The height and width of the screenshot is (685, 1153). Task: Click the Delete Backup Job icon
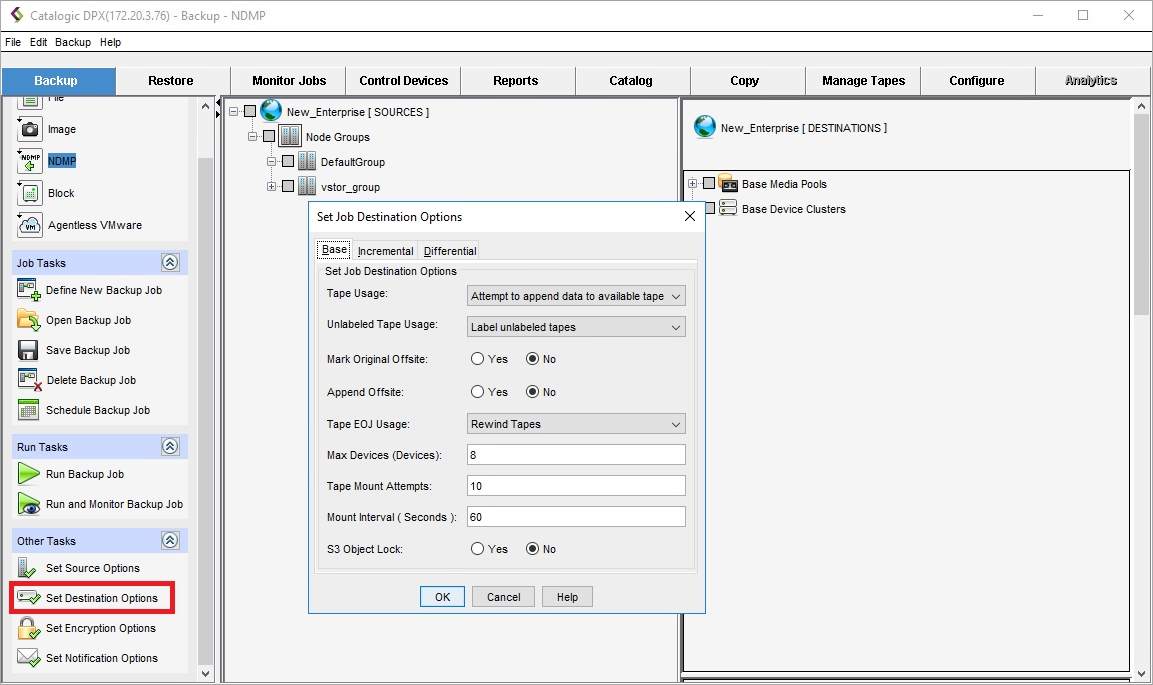pyautogui.click(x=29, y=380)
